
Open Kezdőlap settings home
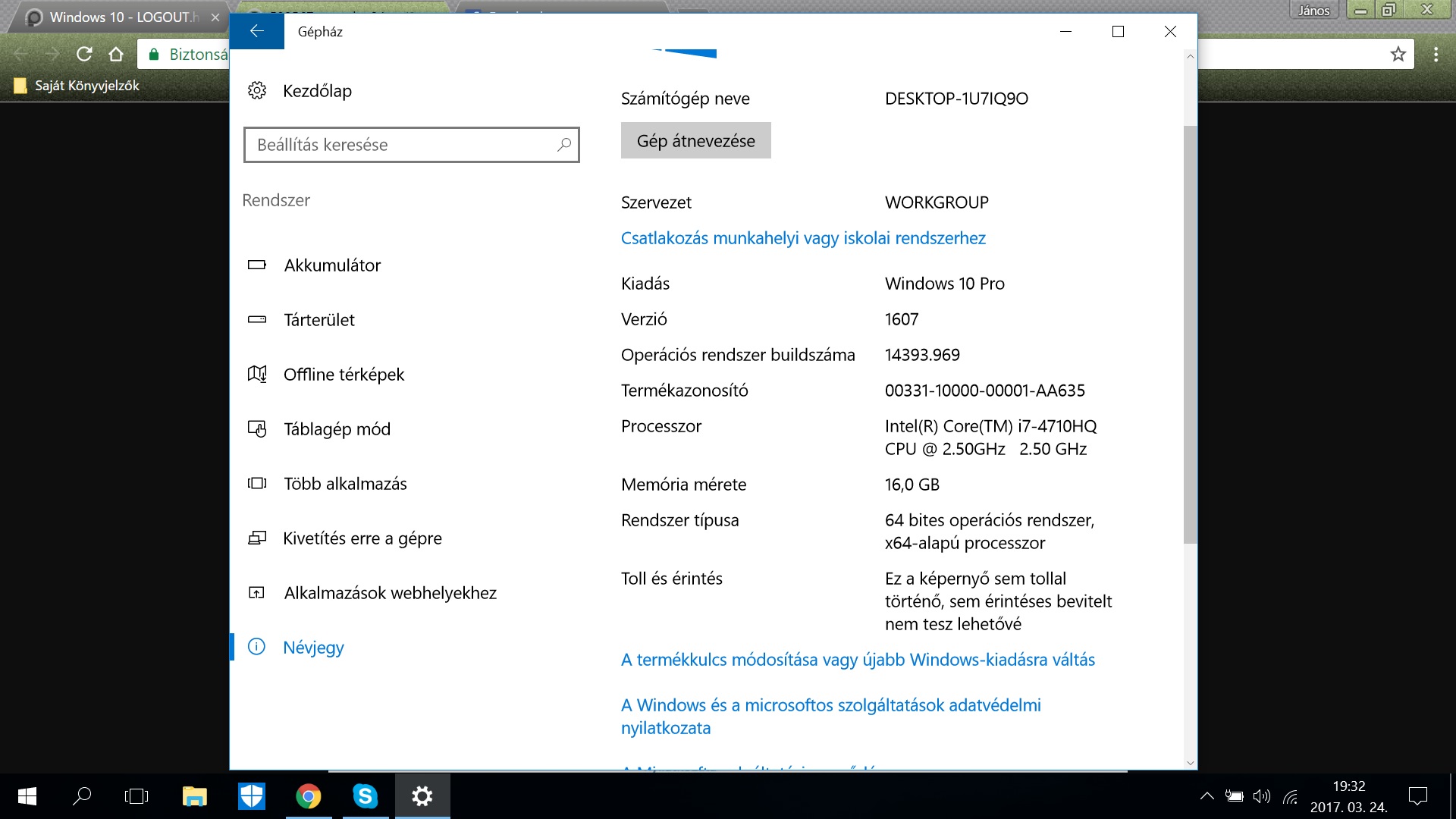(317, 91)
